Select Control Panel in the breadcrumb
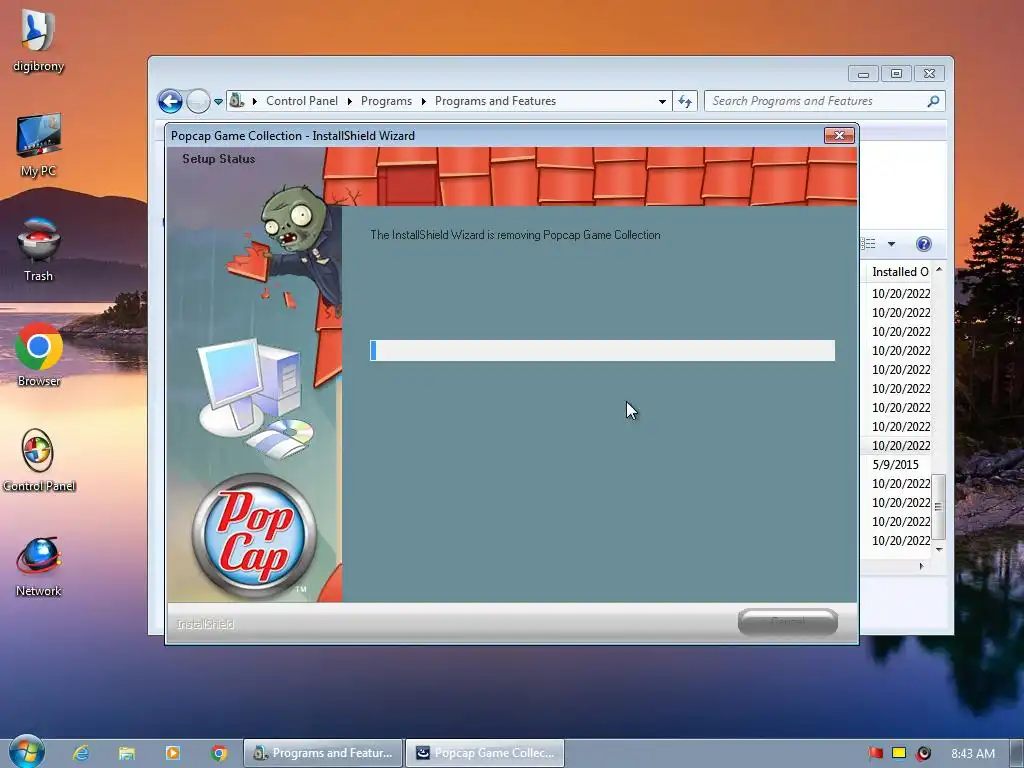1024x768 pixels. pyautogui.click(x=302, y=101)
